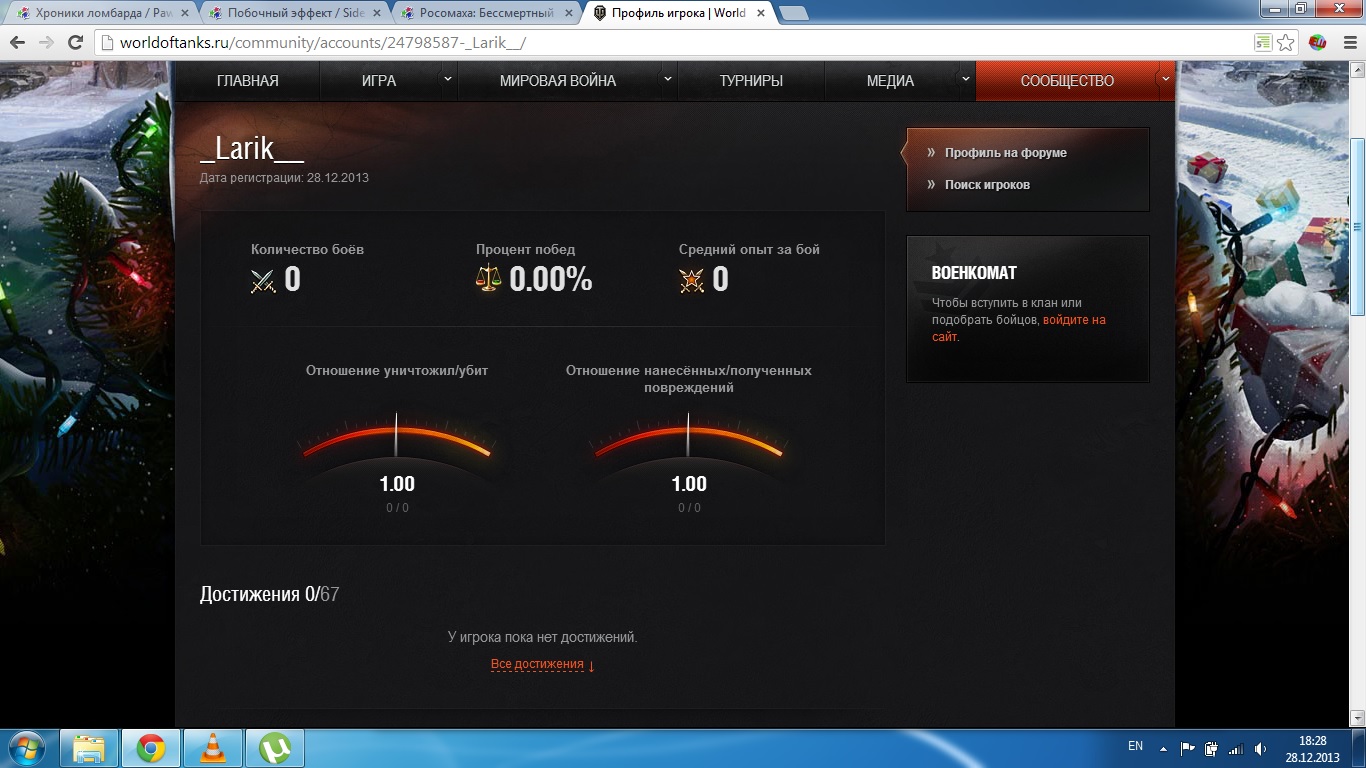Click the Средний опыт за бой label
The image size is (1366, 768).
coord(749,249)
